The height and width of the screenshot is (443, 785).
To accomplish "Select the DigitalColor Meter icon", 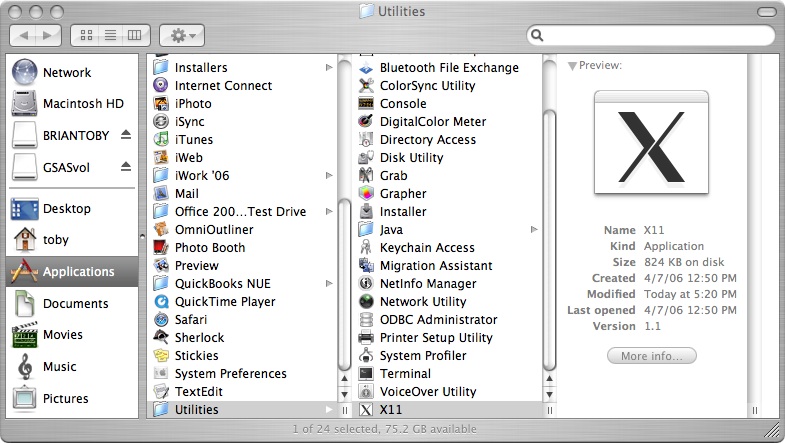I will (x=366, y=122).
